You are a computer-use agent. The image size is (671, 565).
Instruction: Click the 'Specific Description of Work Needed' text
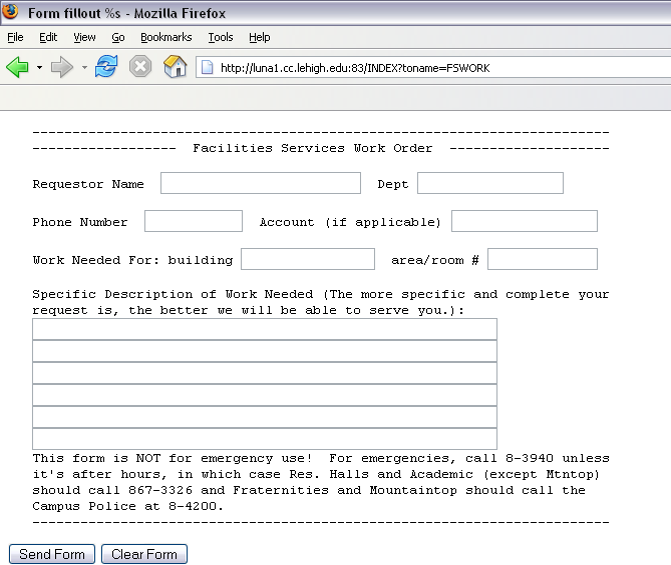click(173, 294)
